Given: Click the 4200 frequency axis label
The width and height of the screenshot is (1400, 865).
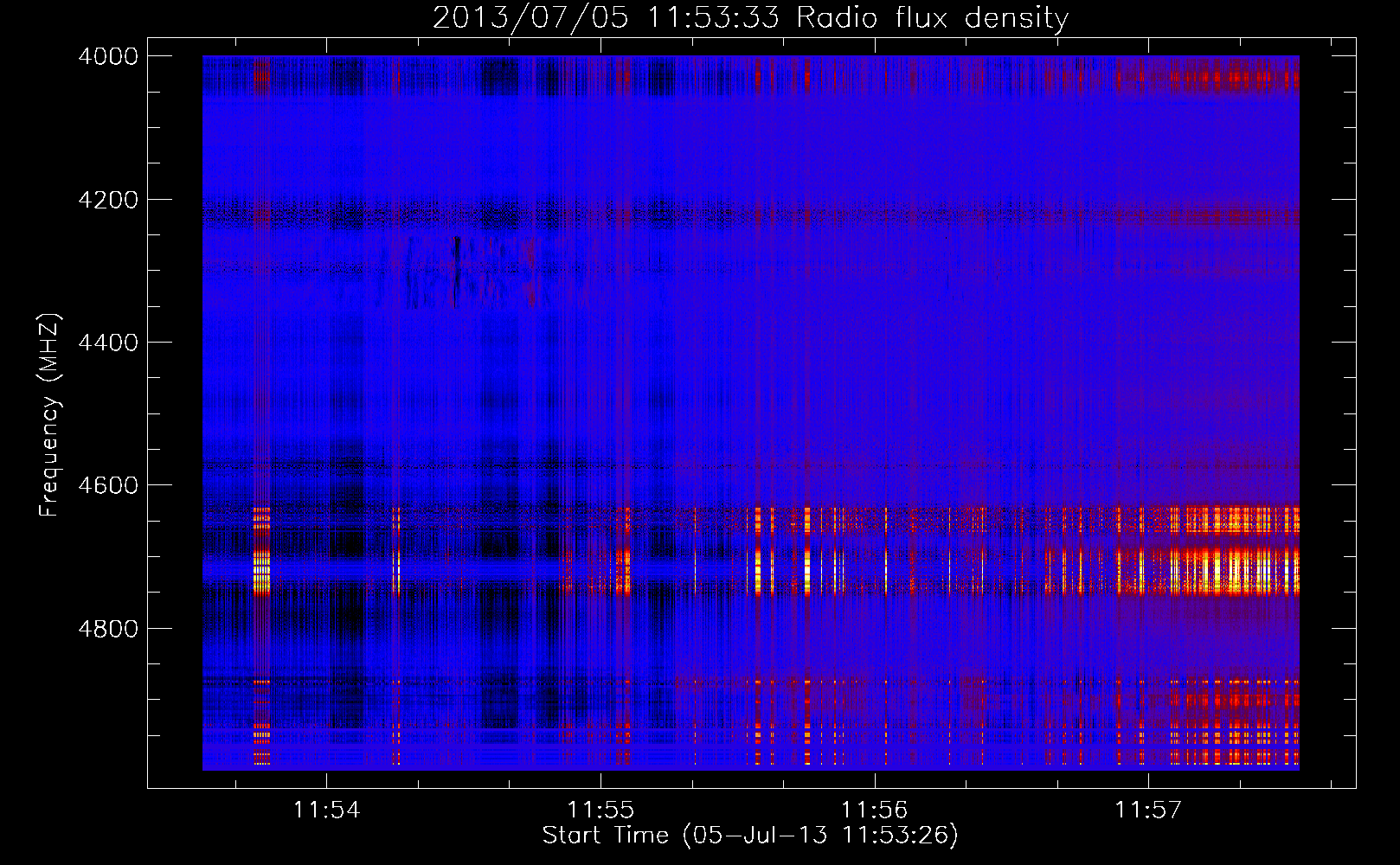Looking at the screenshot, I should coord(108,200).
